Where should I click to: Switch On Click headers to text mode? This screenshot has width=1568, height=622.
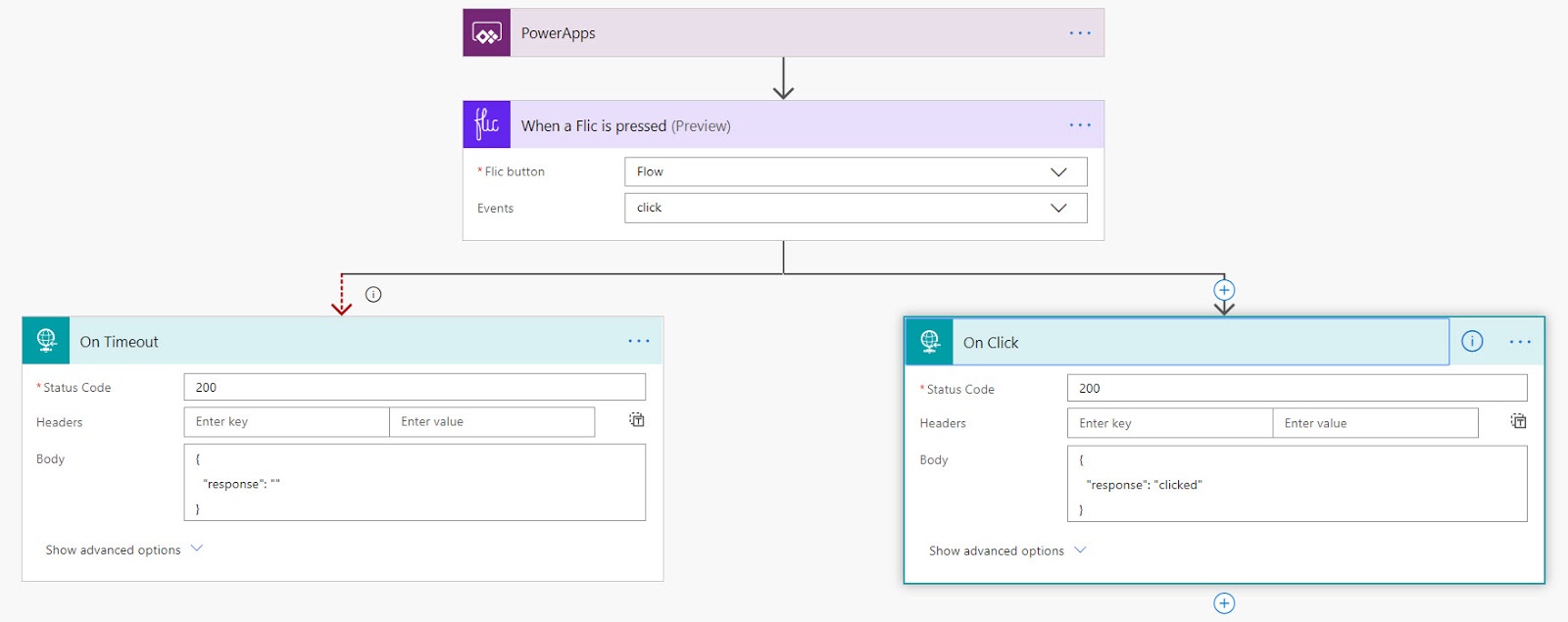tap(1518, 421)
